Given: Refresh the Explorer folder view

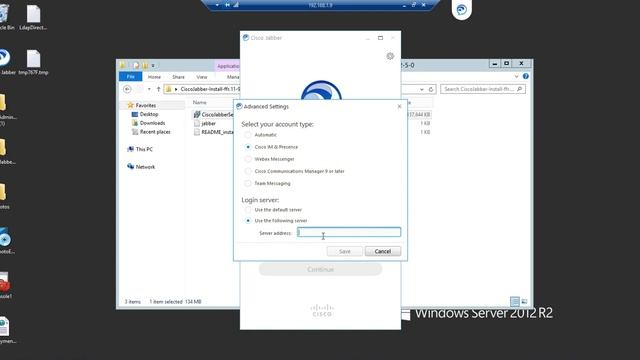Looking at the screenshot, I should (x=431, y=89).
